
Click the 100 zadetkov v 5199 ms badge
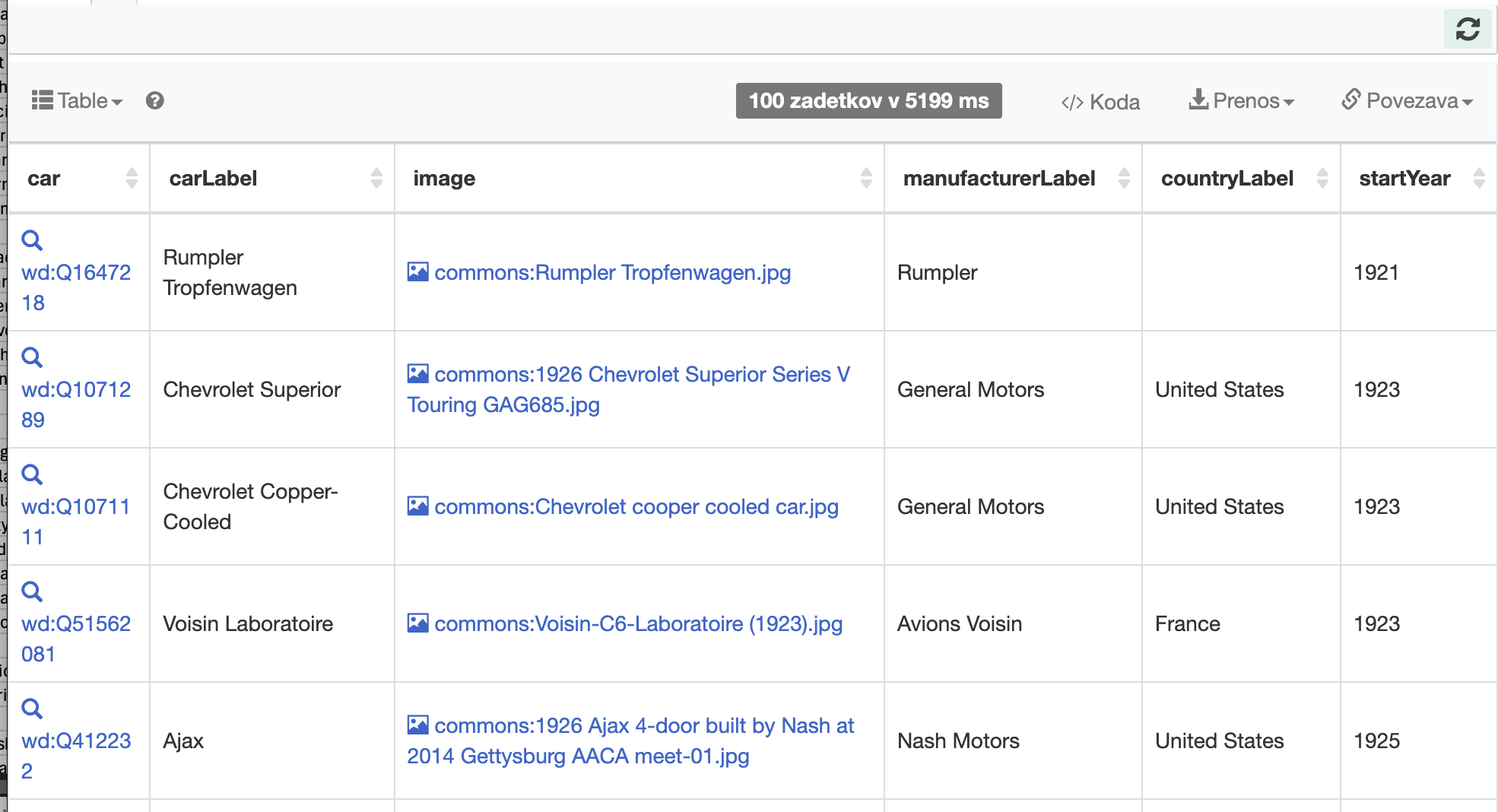coord(868,100)
